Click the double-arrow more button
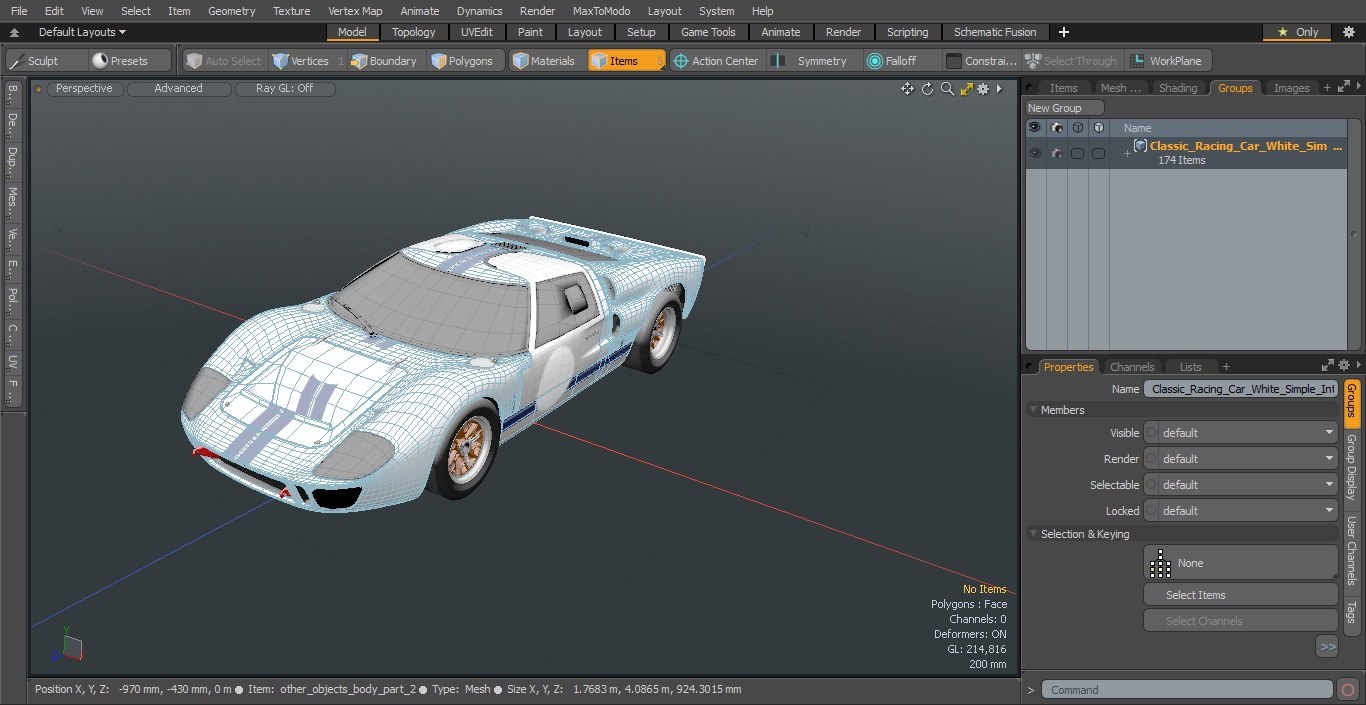This screenshot has height=705, width=1366. tap(1327, 647)
